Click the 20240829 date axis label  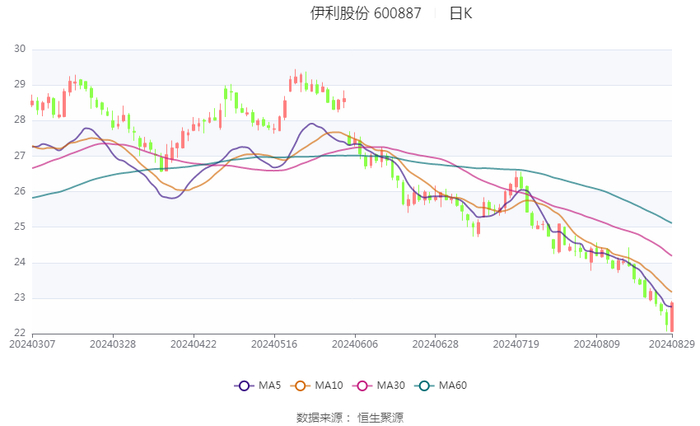click(x=670, y=345)
